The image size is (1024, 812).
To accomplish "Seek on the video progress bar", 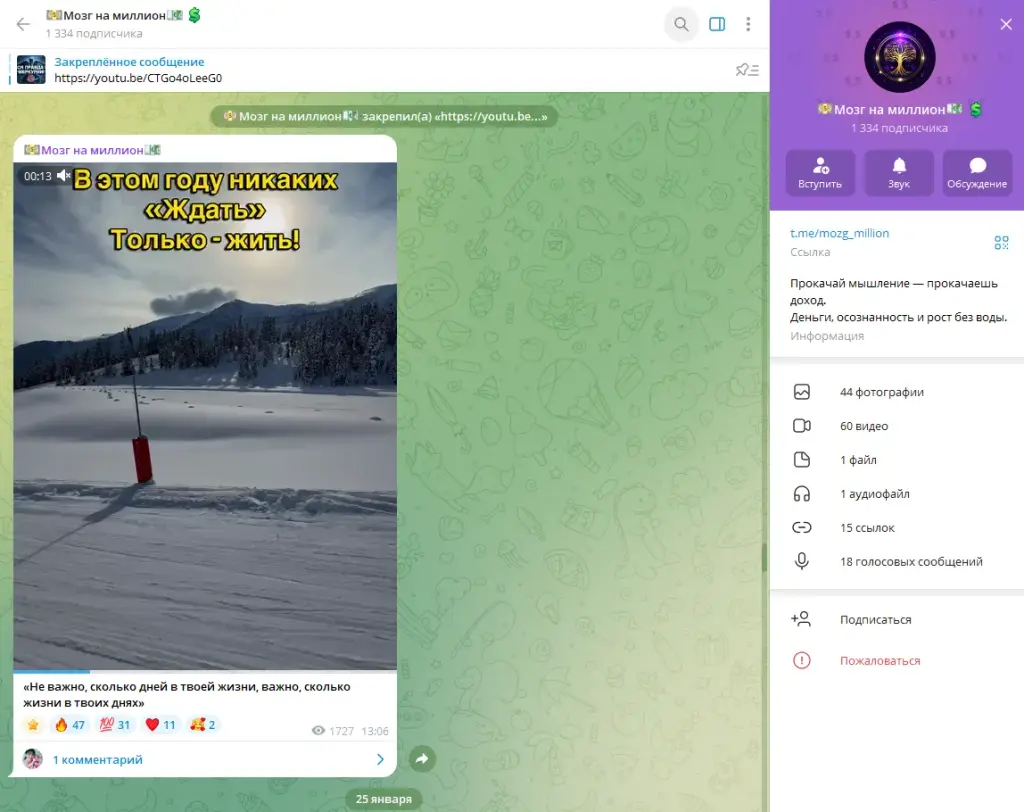I will click(x=205, y=671).
